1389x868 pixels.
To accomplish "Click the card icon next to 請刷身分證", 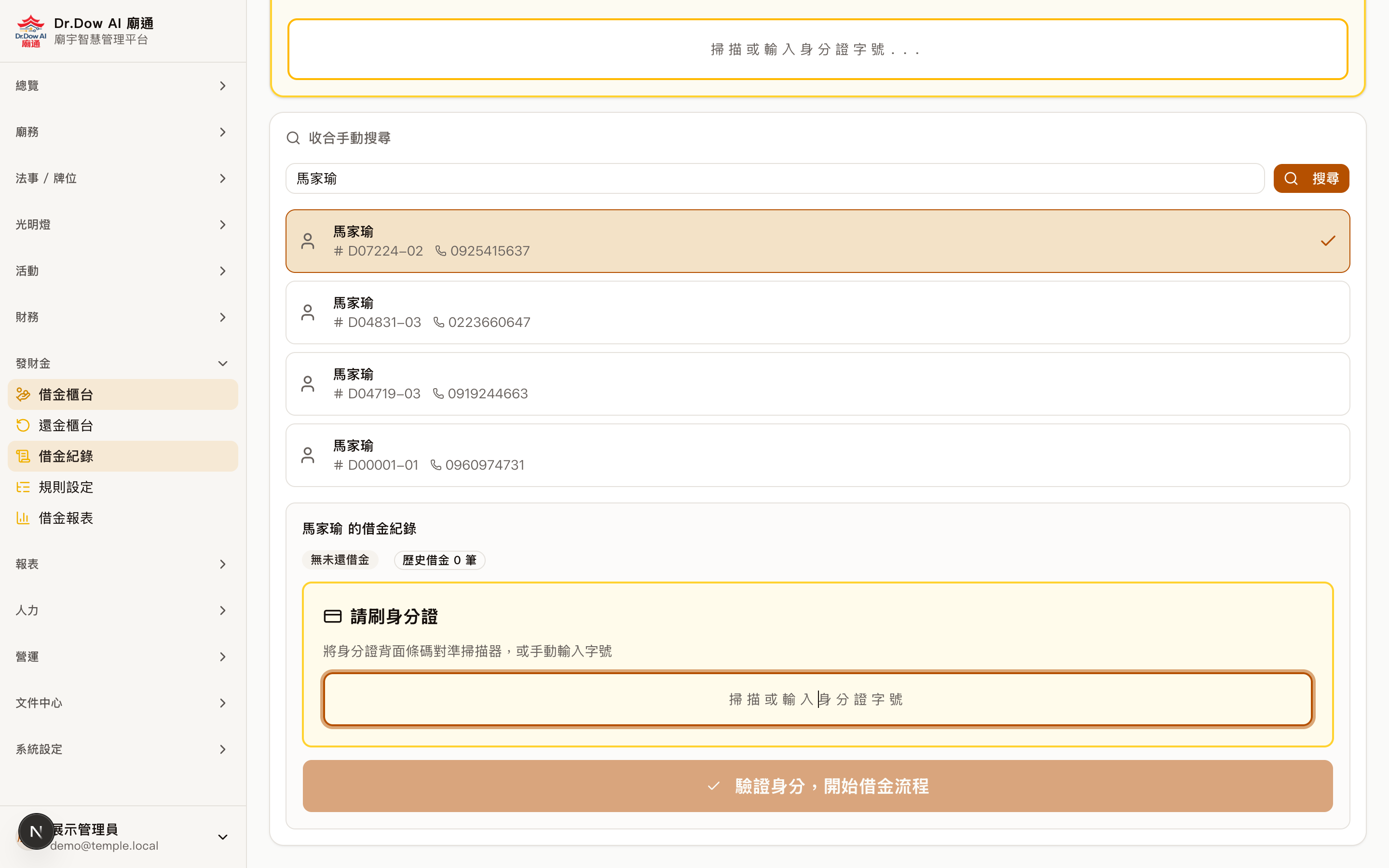I will click(x=333, y=616).
